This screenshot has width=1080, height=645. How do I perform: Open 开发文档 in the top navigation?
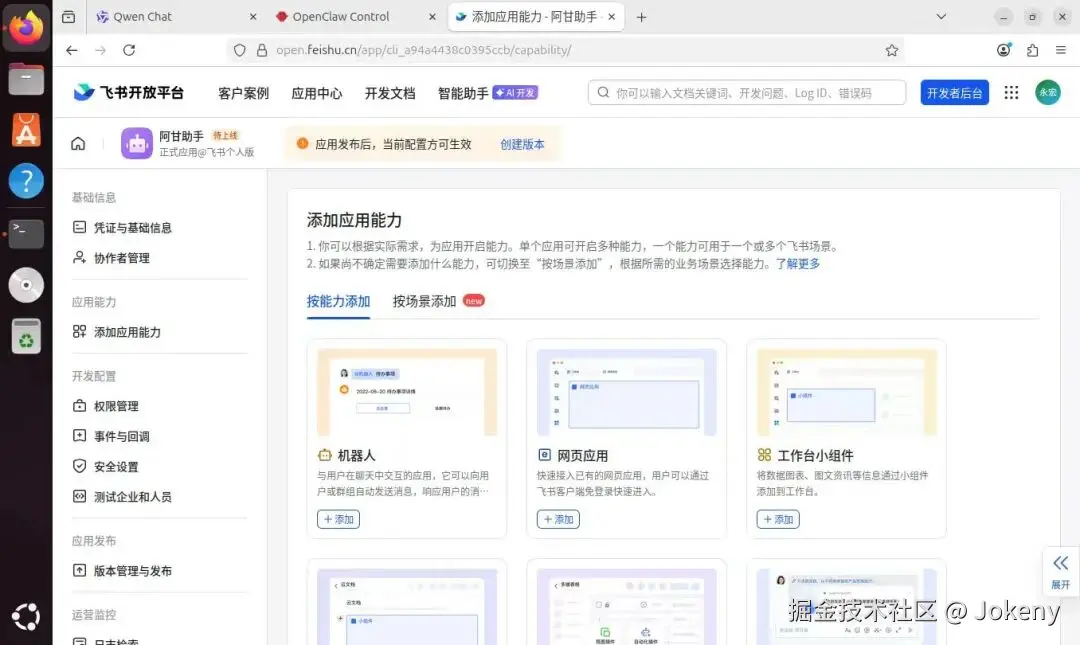coord(390,93)
